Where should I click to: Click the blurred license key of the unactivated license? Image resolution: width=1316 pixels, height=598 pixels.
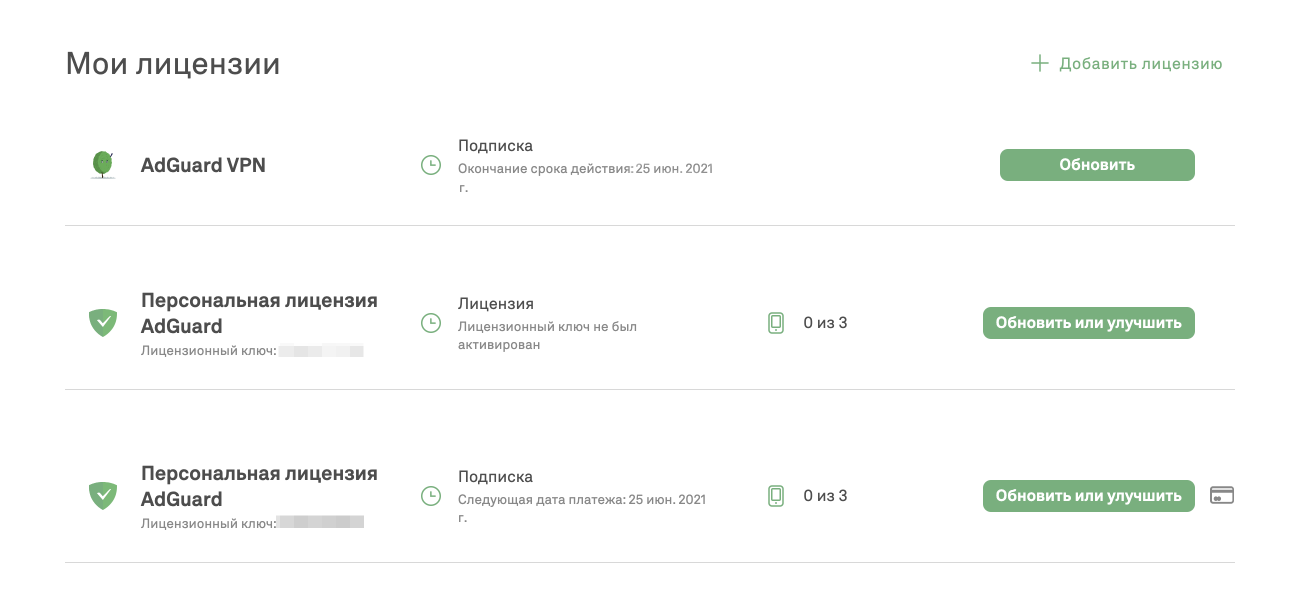[x=320, y=351]
